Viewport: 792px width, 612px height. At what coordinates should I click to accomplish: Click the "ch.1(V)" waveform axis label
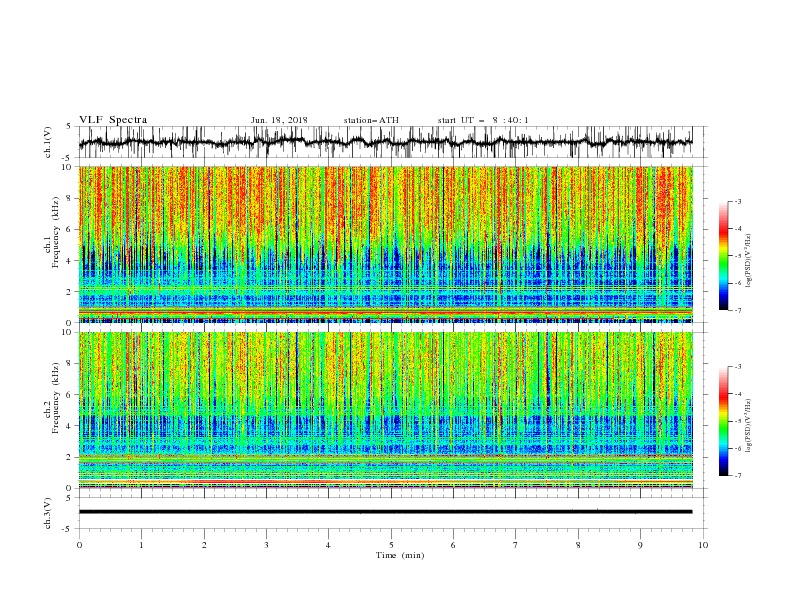pos(48,142)
